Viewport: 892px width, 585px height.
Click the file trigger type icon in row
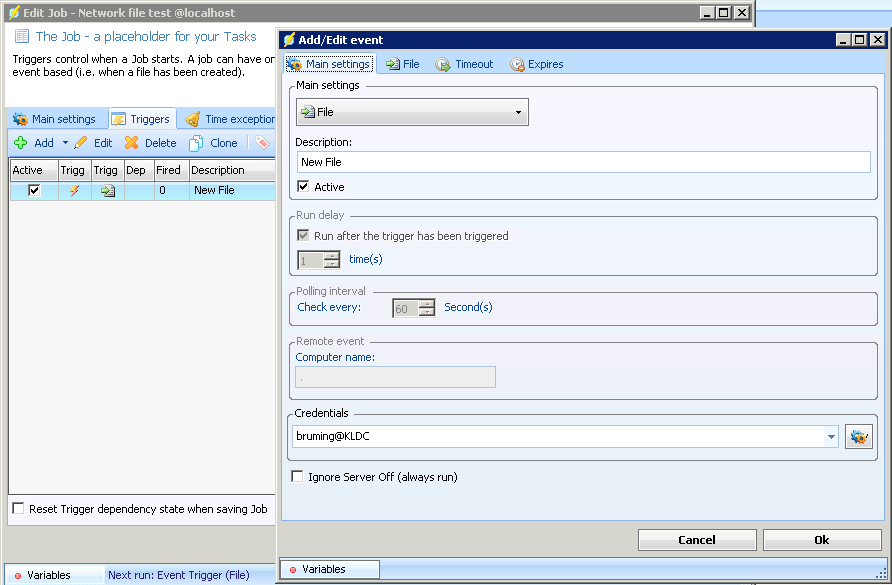coord(107,190)
